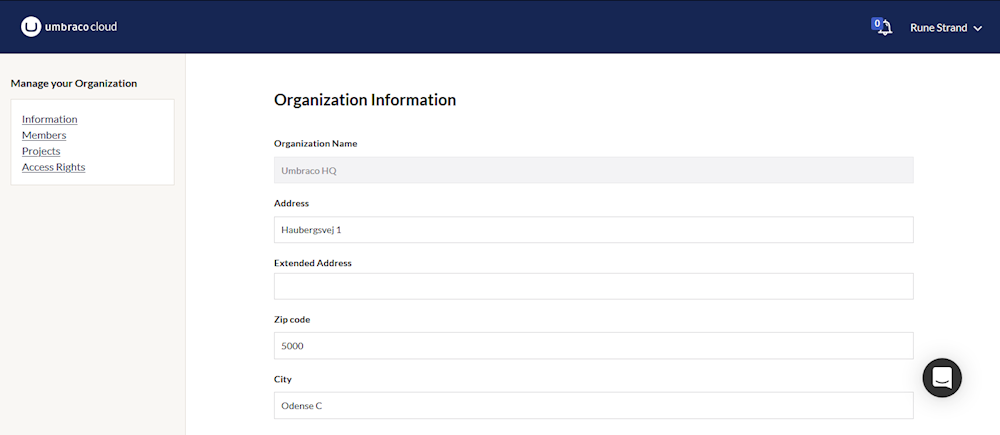The height and width of the screenshot is (435, 1000).
Task: Focus the Address field with Haubergsvej 1
Action: click(593, 230)
